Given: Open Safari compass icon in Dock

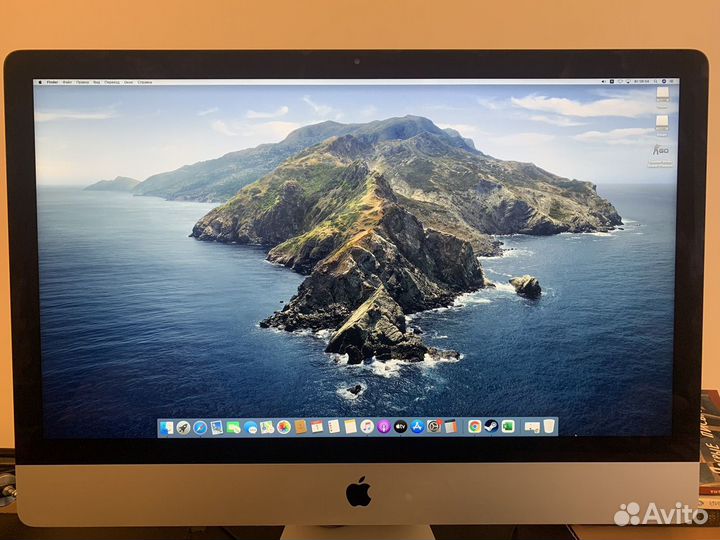Looking at the screenshot, I should pos(200,428).
